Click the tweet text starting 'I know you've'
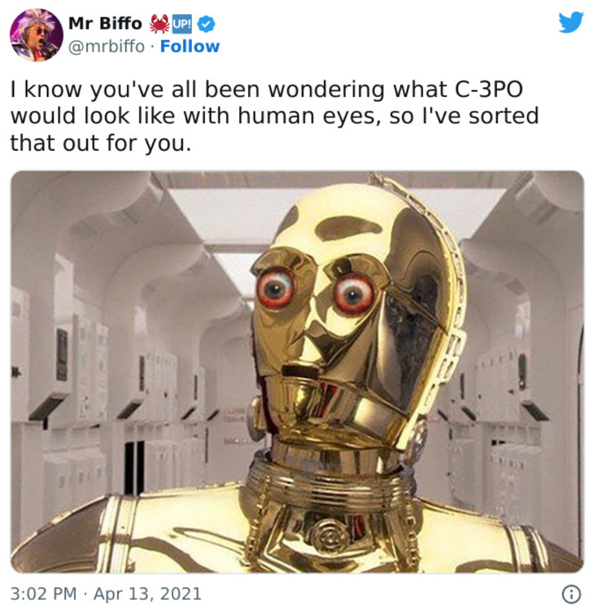 (x=274, y=116)
